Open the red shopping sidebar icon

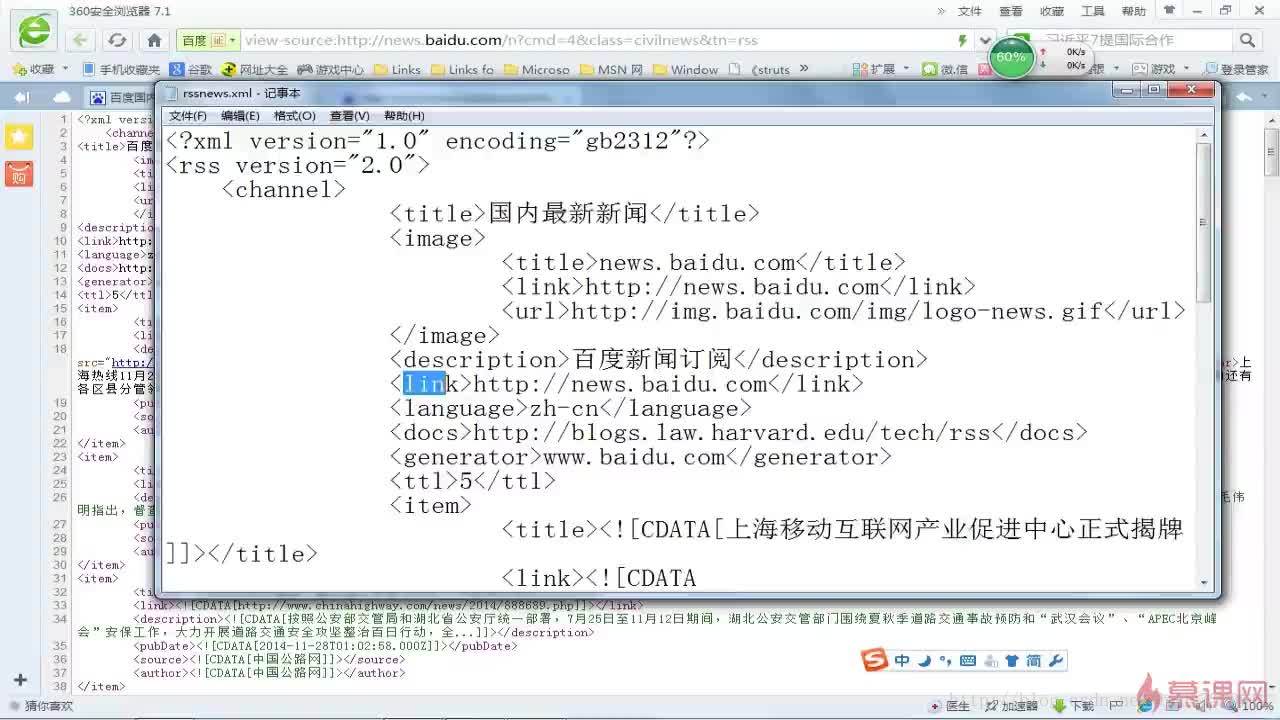[x=19, y=173]
